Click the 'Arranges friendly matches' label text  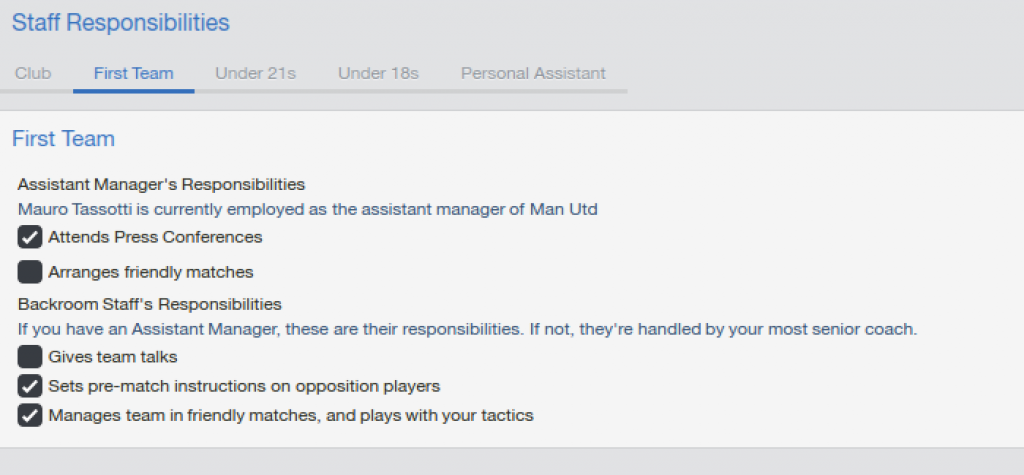151,271
